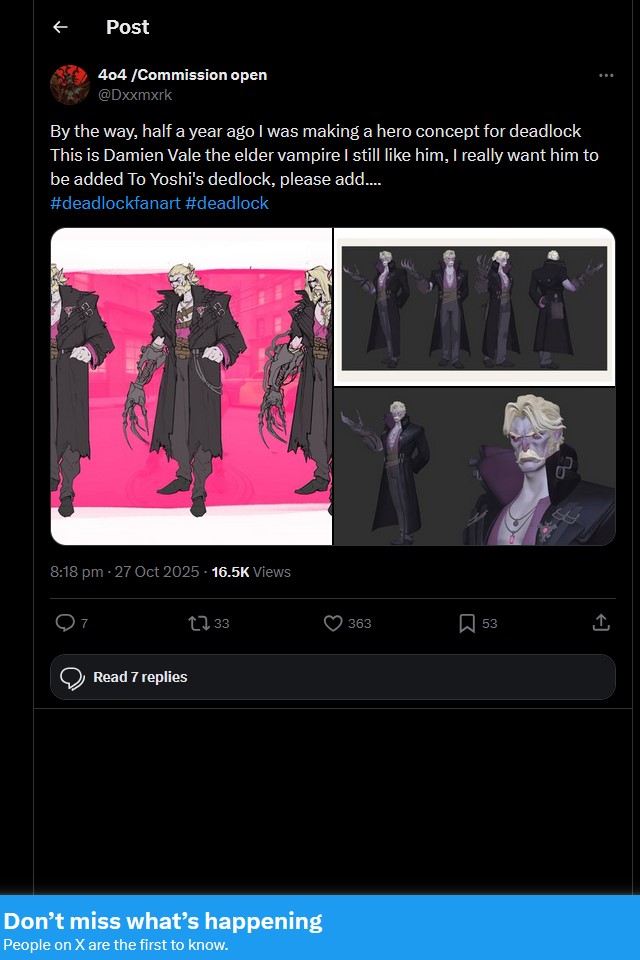Image resolution: width=640 pixels, height=960 pixels.
Task: View the 16.5K Views analytics
Action: [251, 572]
